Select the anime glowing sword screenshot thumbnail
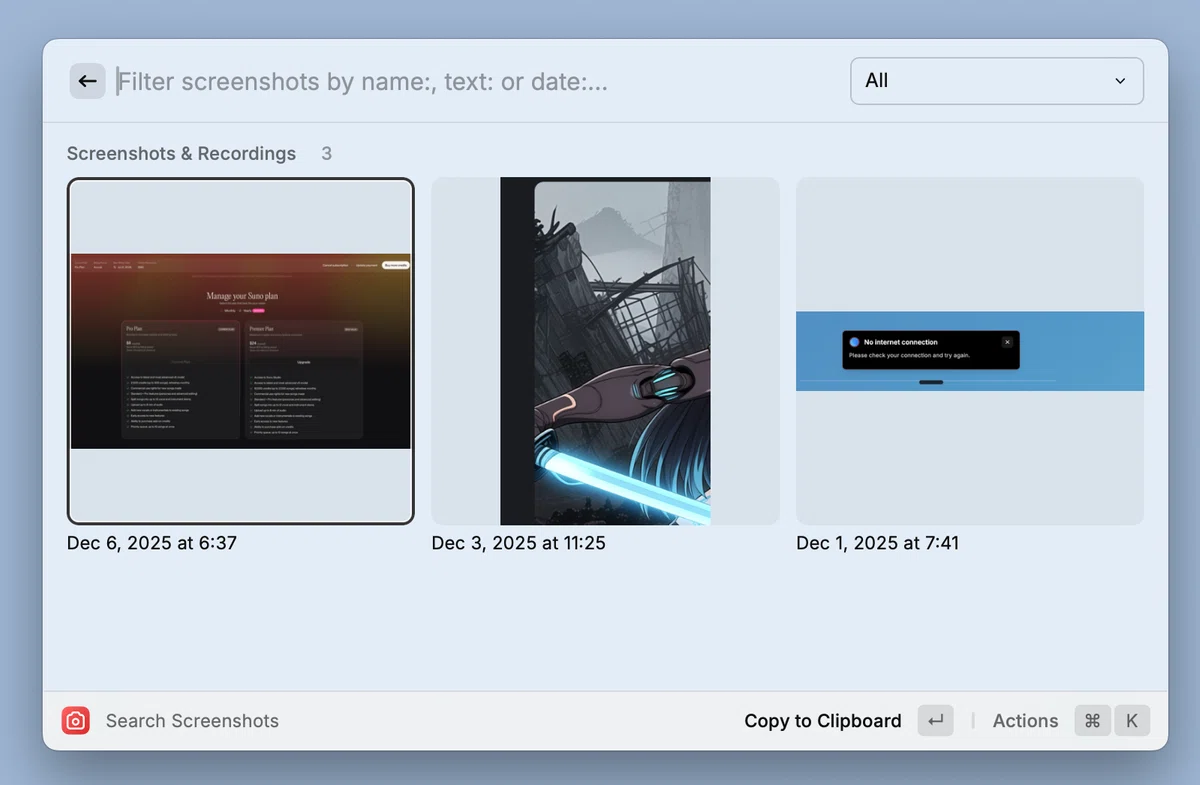 605,351
